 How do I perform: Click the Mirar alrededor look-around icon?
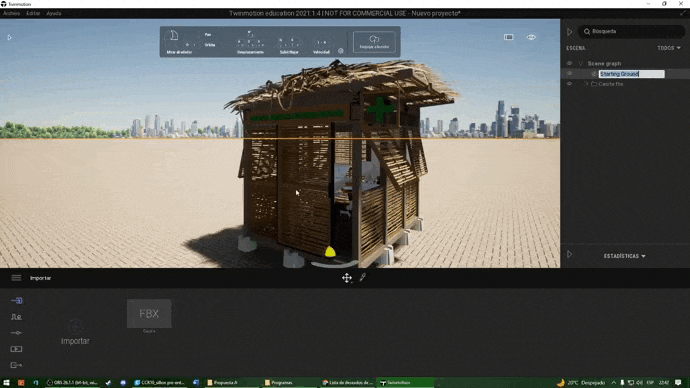[x=174, y=36]
